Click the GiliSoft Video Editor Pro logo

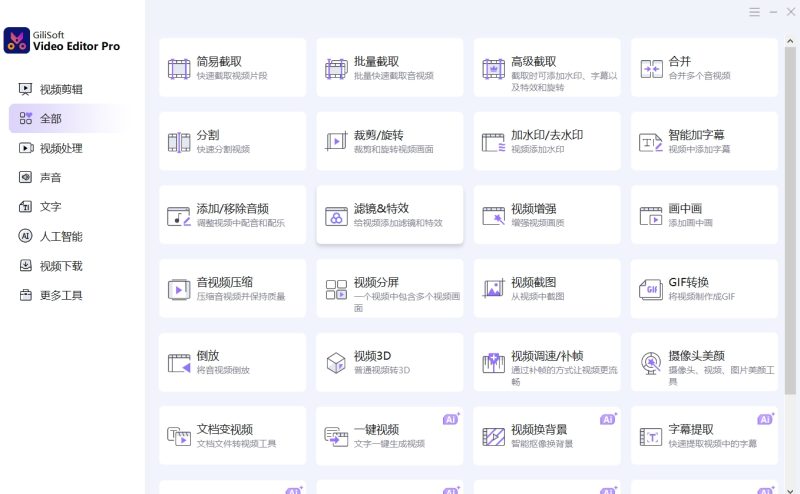click(17, 40)
